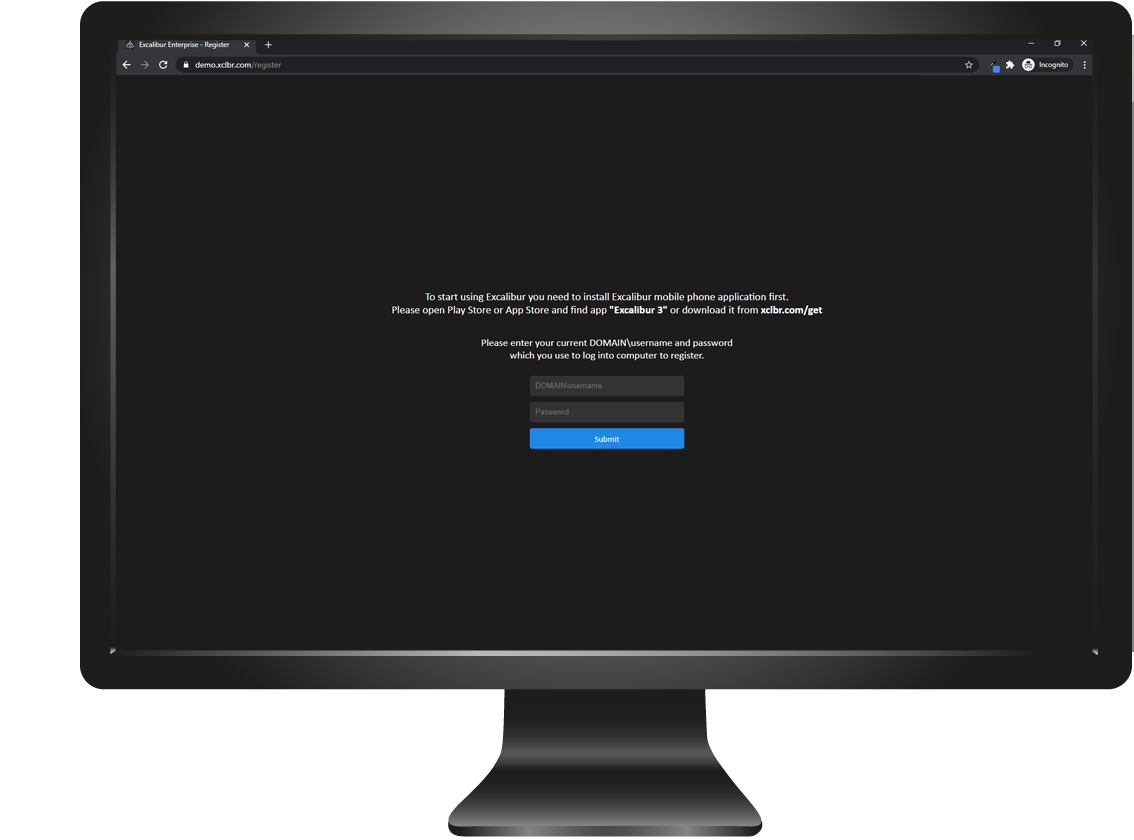
Task: Select the Excalibur Enterprise - Register tab
Action: [185, 45]
